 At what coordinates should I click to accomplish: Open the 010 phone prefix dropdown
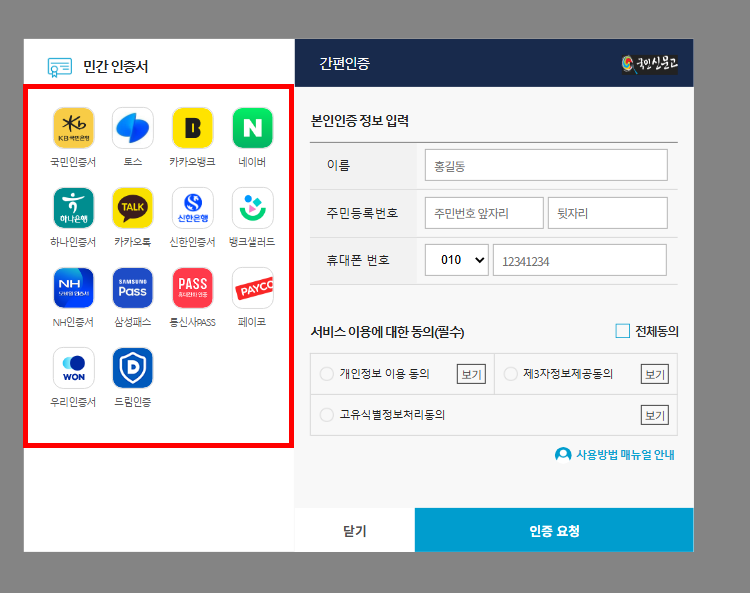(457, 260)
